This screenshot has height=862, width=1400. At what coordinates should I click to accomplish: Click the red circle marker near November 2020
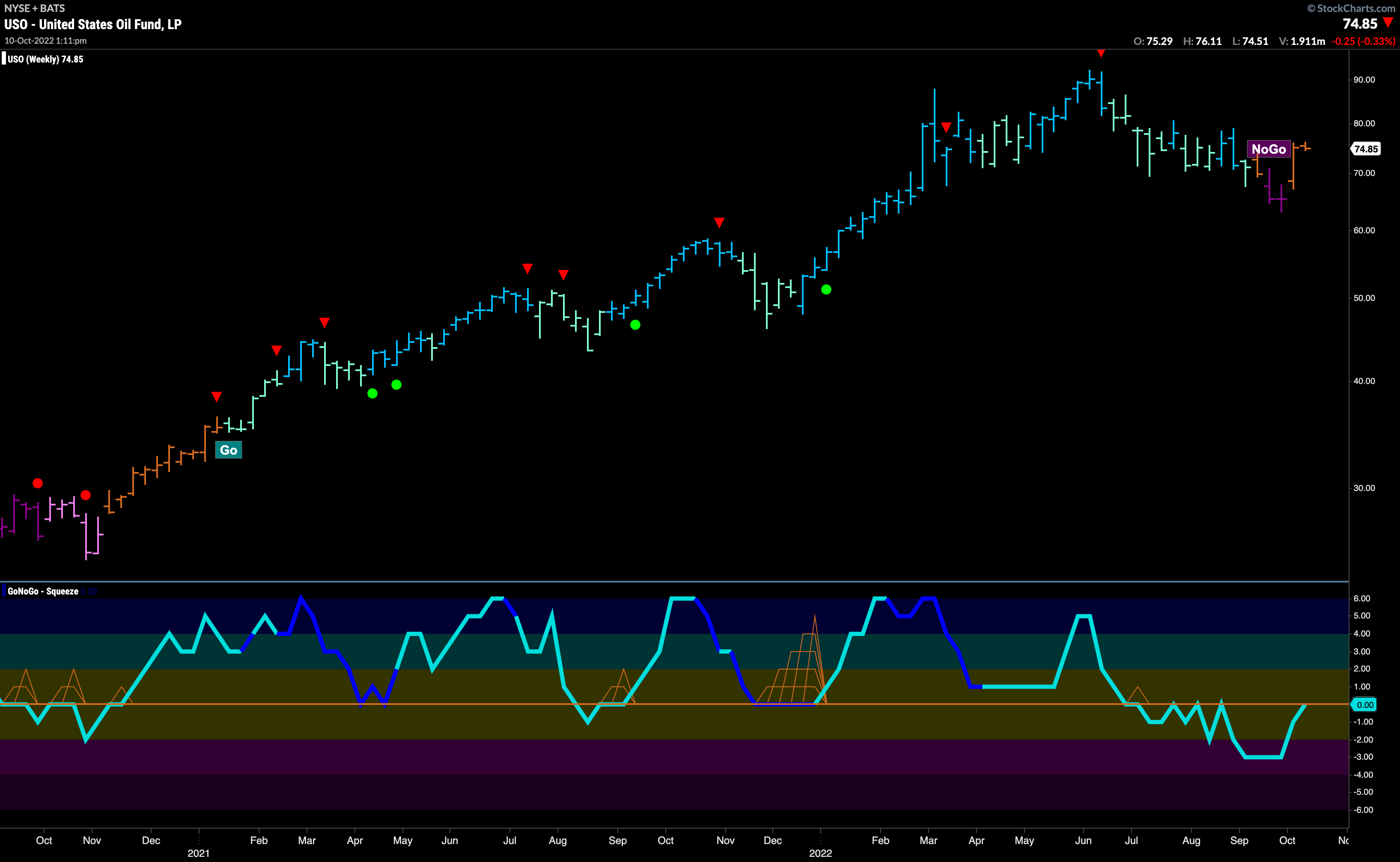pyautogui.click(x=86, y=495)
